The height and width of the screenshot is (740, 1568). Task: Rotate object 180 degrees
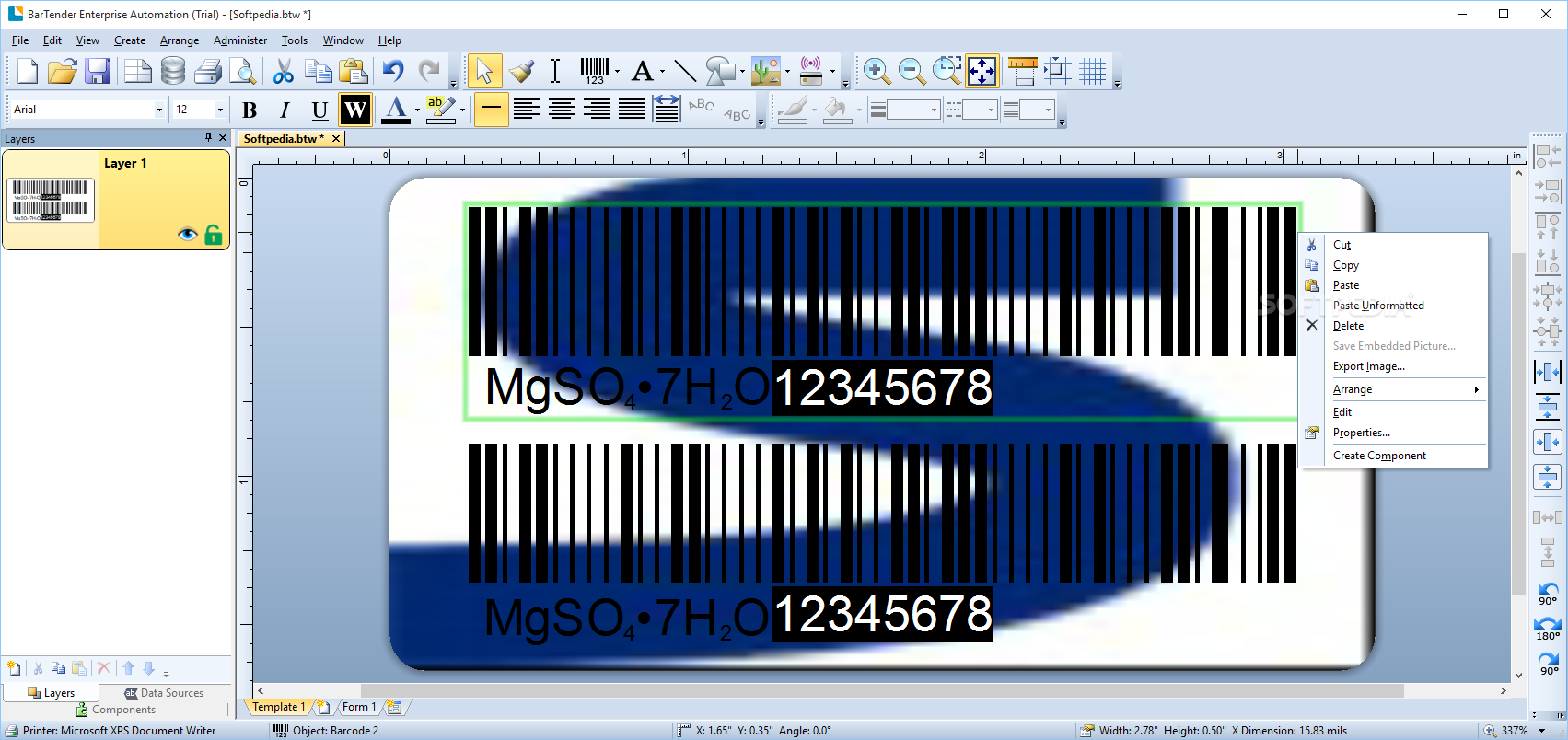1548,629
